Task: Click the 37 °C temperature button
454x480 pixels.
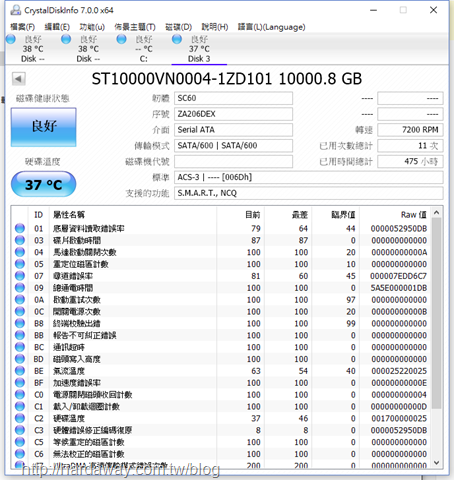Action: click(x=44, y=184)
